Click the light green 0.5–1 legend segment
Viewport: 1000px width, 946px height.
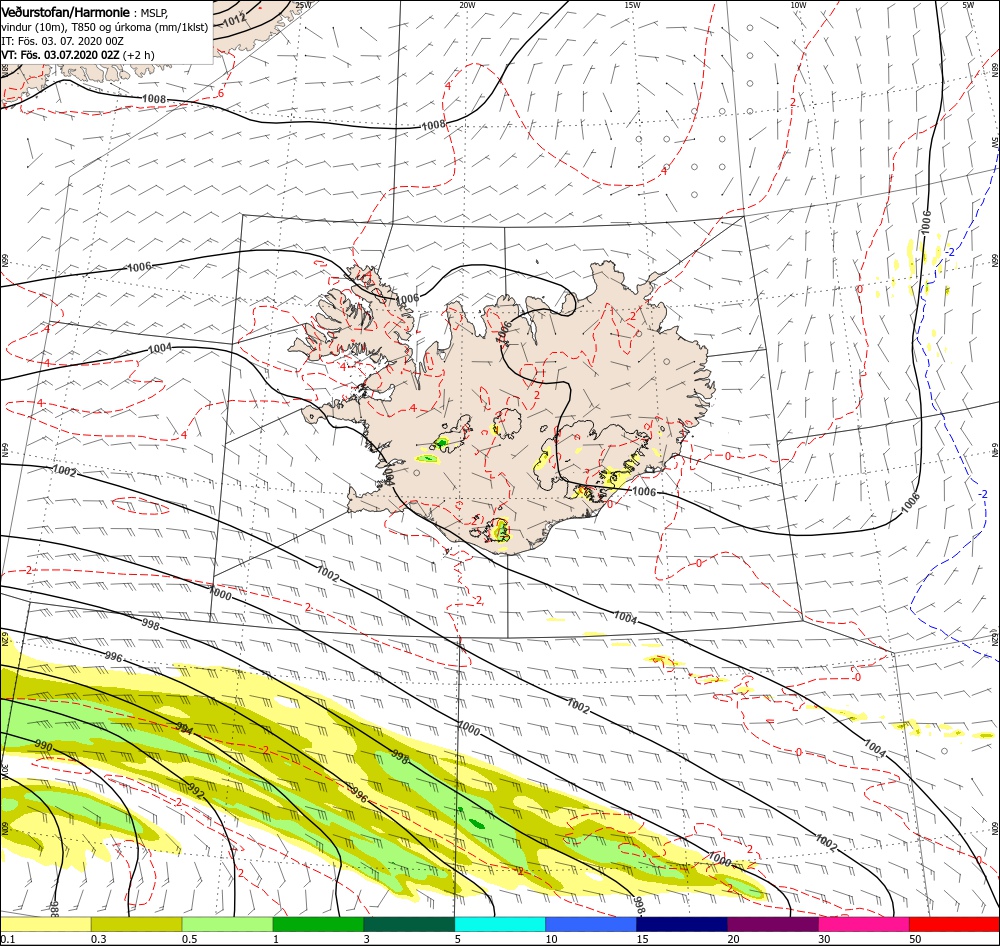(x=228, y=924)
